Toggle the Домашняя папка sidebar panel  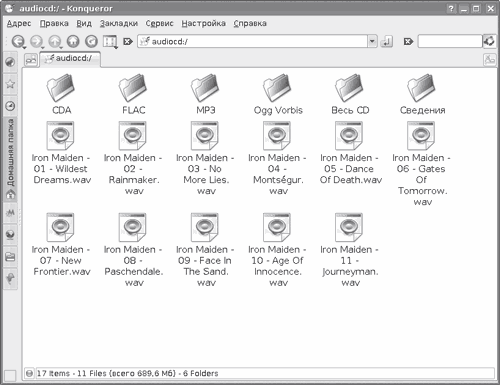point(10,159)
